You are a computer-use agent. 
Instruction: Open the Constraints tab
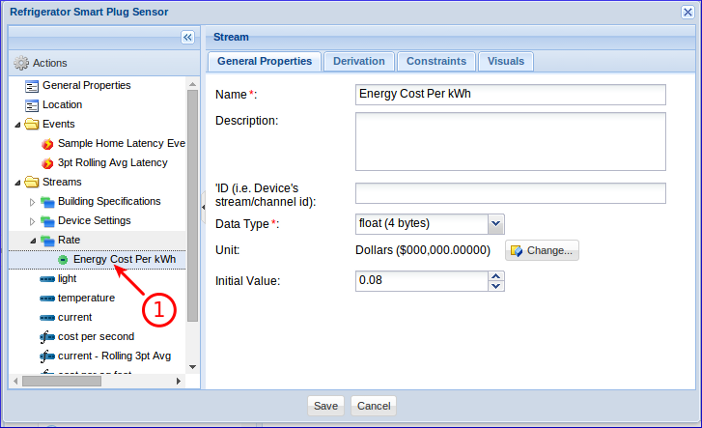(435, 62)
